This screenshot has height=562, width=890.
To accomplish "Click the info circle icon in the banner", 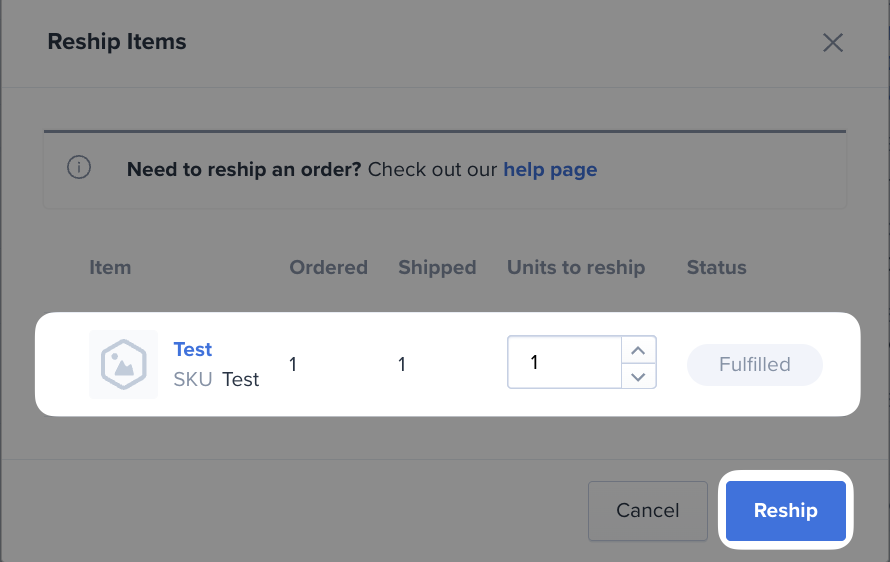I will coord(79,167).
